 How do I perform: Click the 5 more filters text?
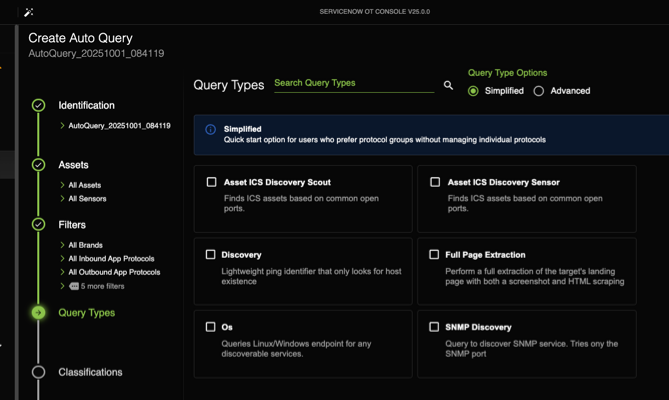(x=103, y=286)
